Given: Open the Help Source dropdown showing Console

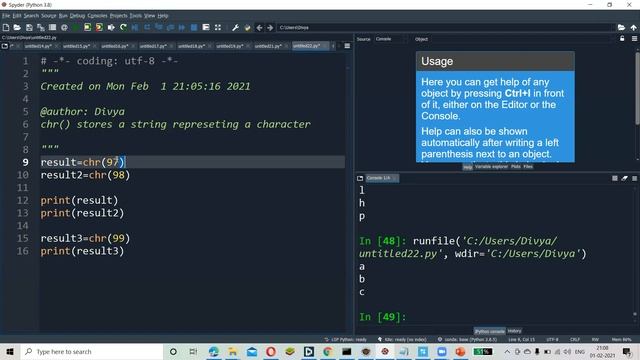Looking at the screenshot, I should click(391, 39).
